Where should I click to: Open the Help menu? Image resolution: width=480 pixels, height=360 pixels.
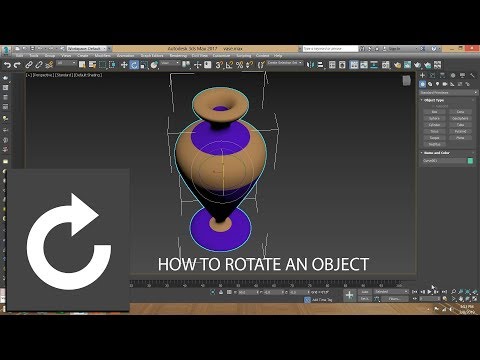pyautogui.click(x=278, y=56)
